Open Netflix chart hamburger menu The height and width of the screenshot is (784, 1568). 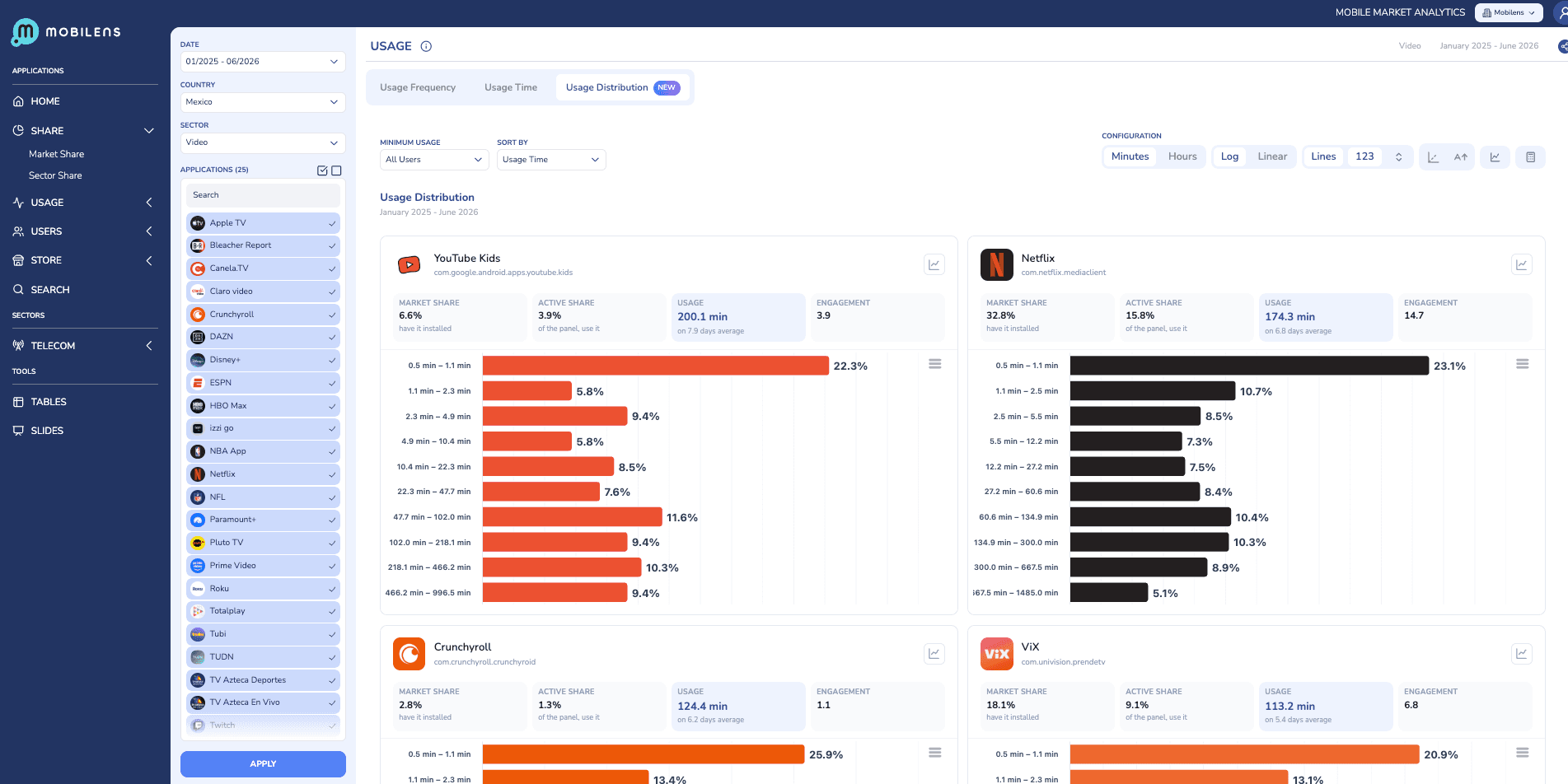[x=1522, y=364]
